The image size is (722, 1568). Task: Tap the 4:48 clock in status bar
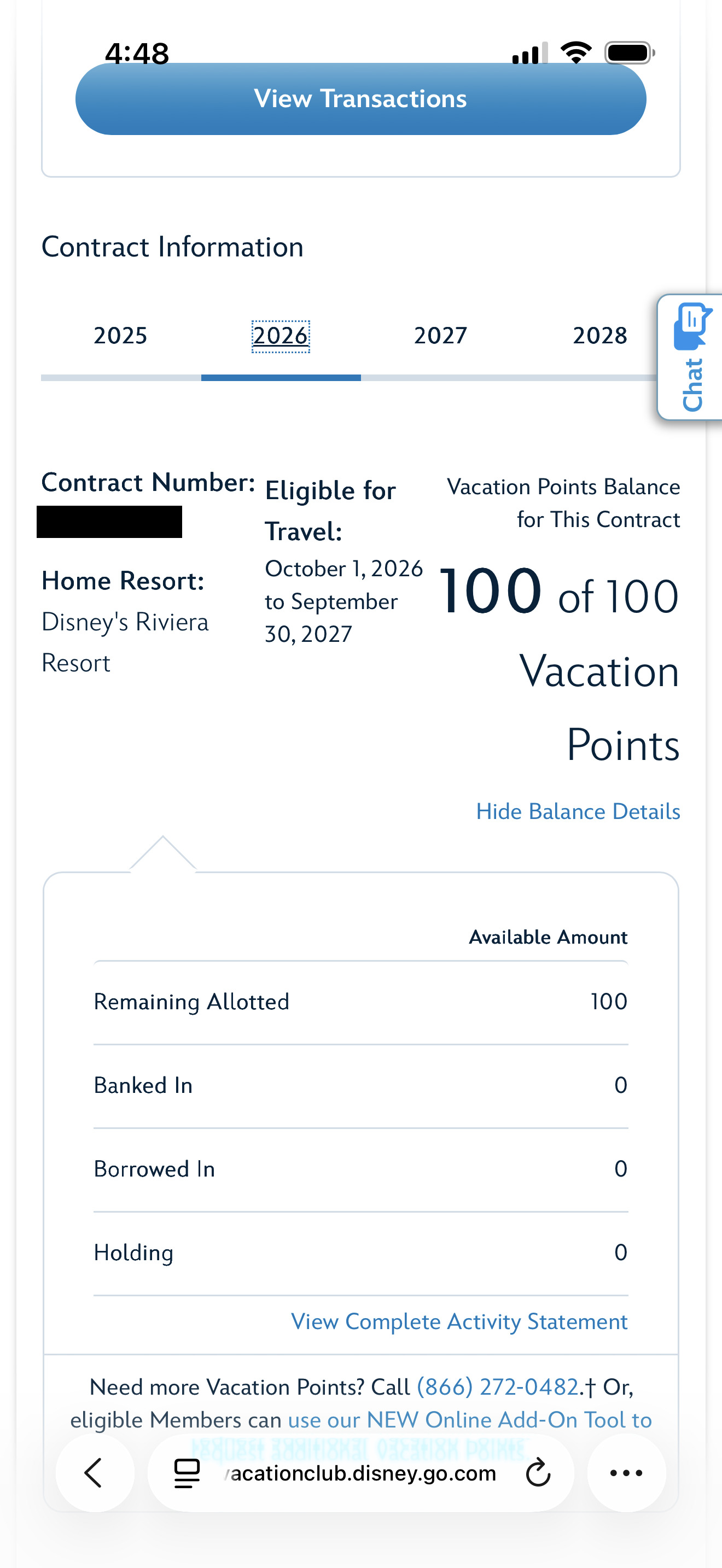coord(137,54)
